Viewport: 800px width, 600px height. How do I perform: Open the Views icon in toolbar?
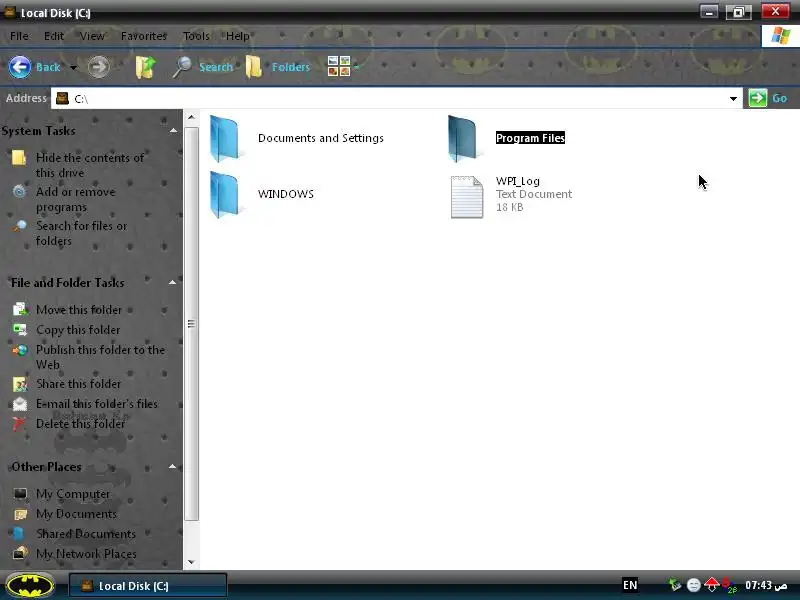[339, 66]
